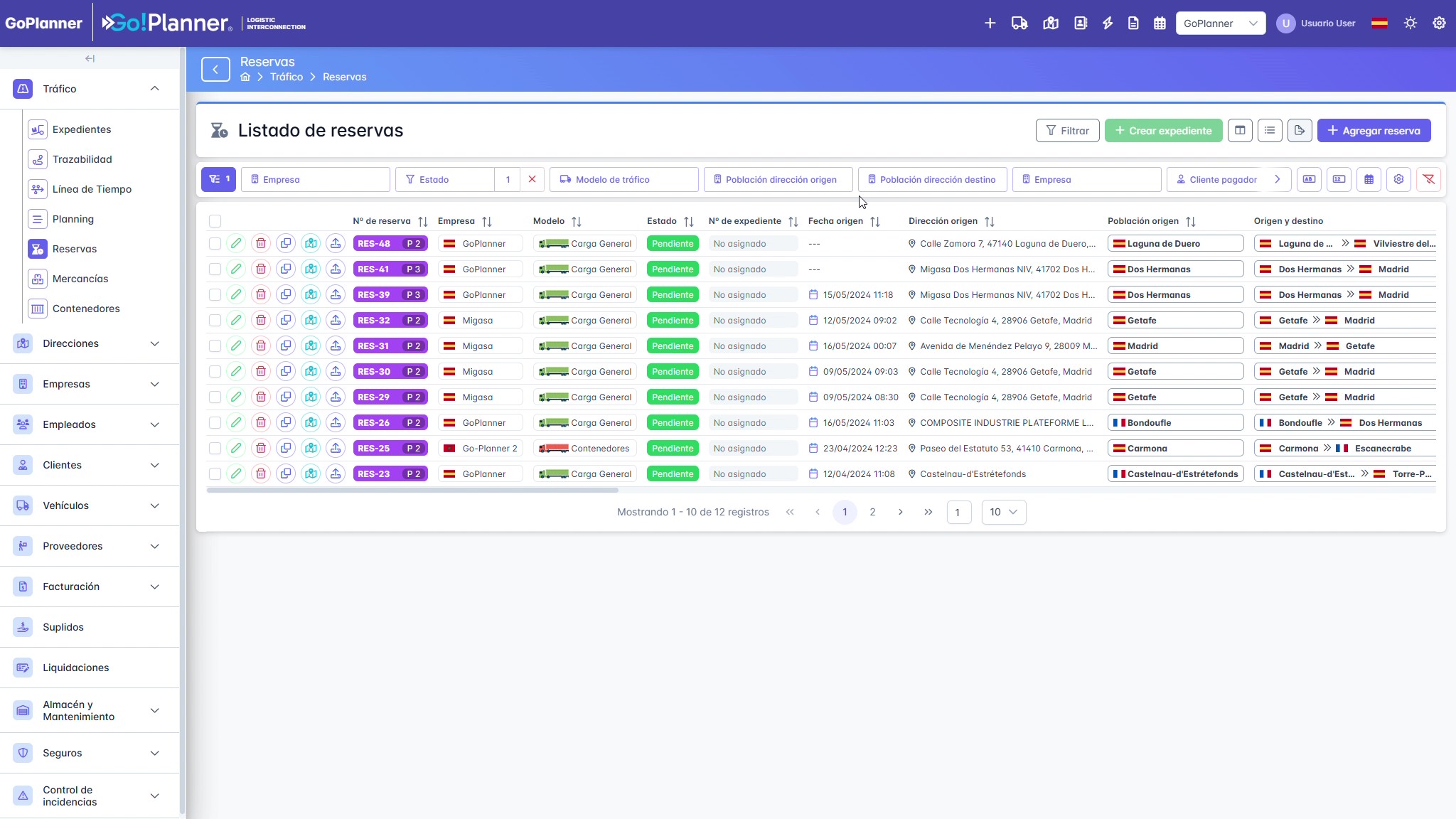Check the RES-32 row checkbox
Image resolution: width=1456 pixels, height=819 pixels.
pos(215,321)
